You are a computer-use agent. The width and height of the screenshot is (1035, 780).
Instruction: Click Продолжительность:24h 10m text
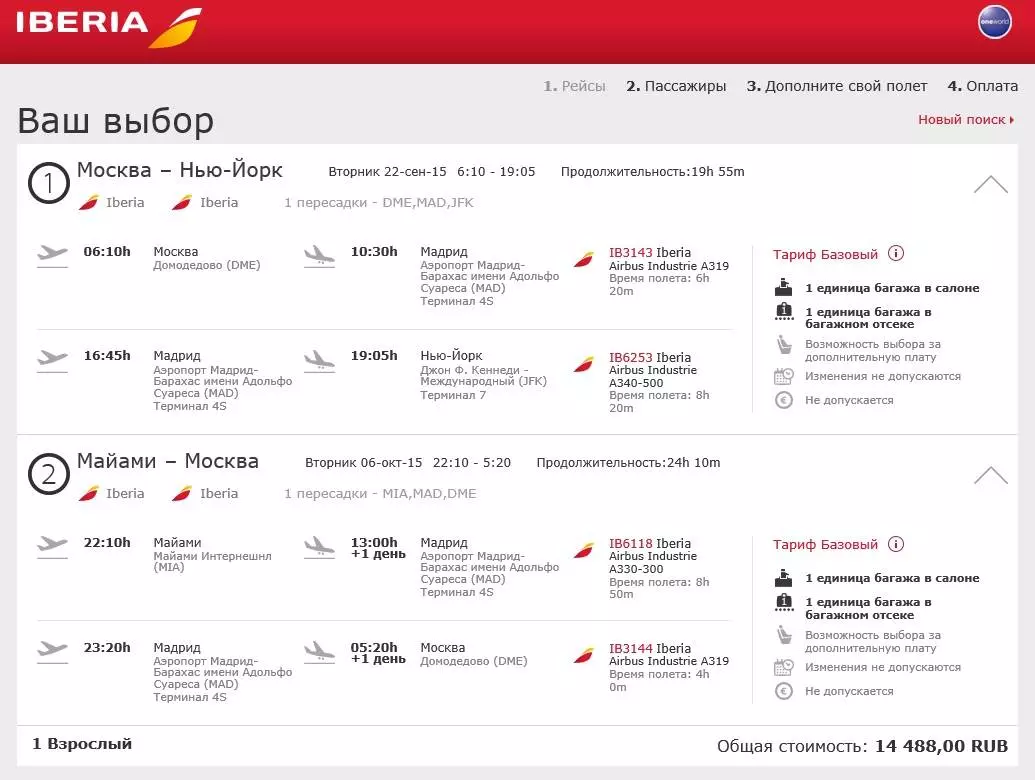[x=628, y=463]
